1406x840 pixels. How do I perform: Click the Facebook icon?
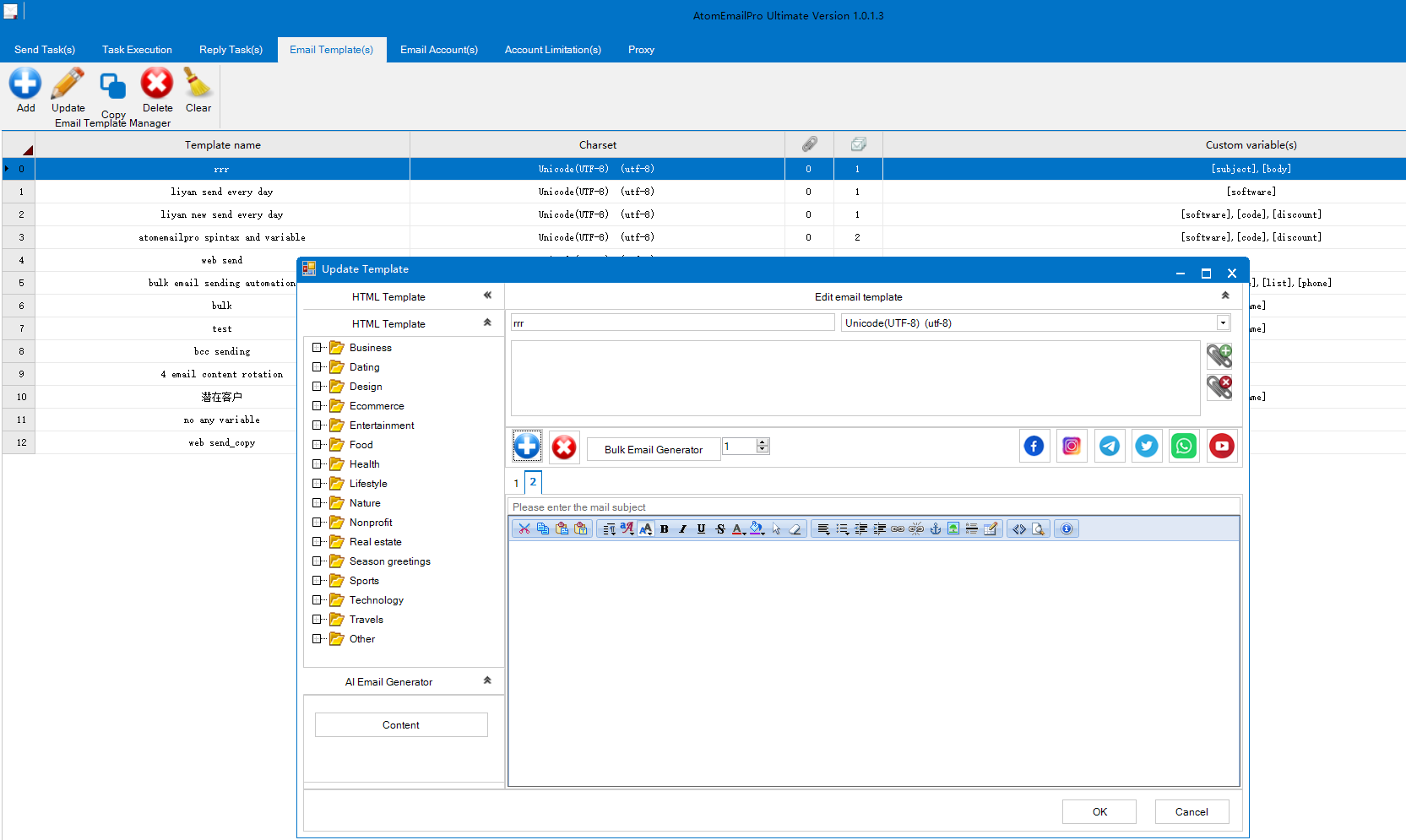tap(1034, 446)
